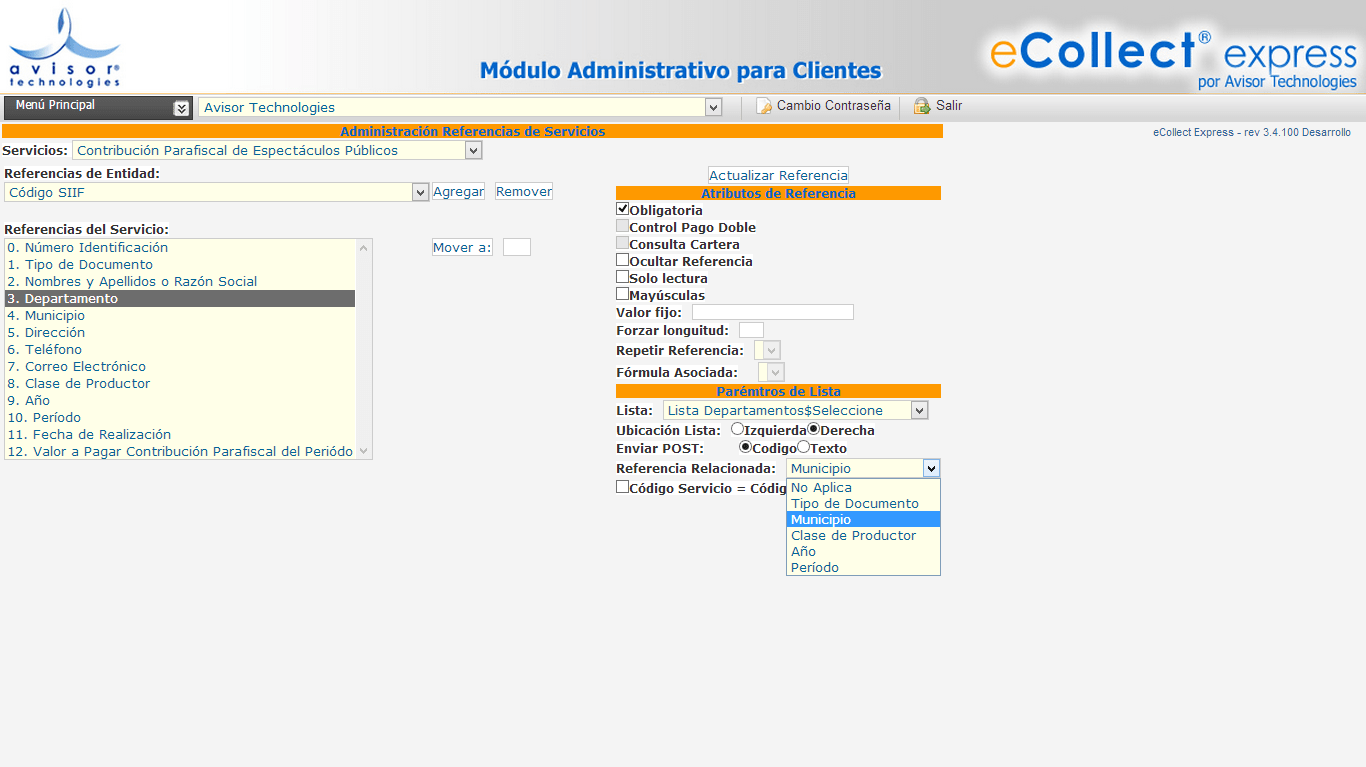The height and width of the screenshot is (767, 1366).
Task: Select '9. Año' in references list
Action: click(x=180, y=400)
